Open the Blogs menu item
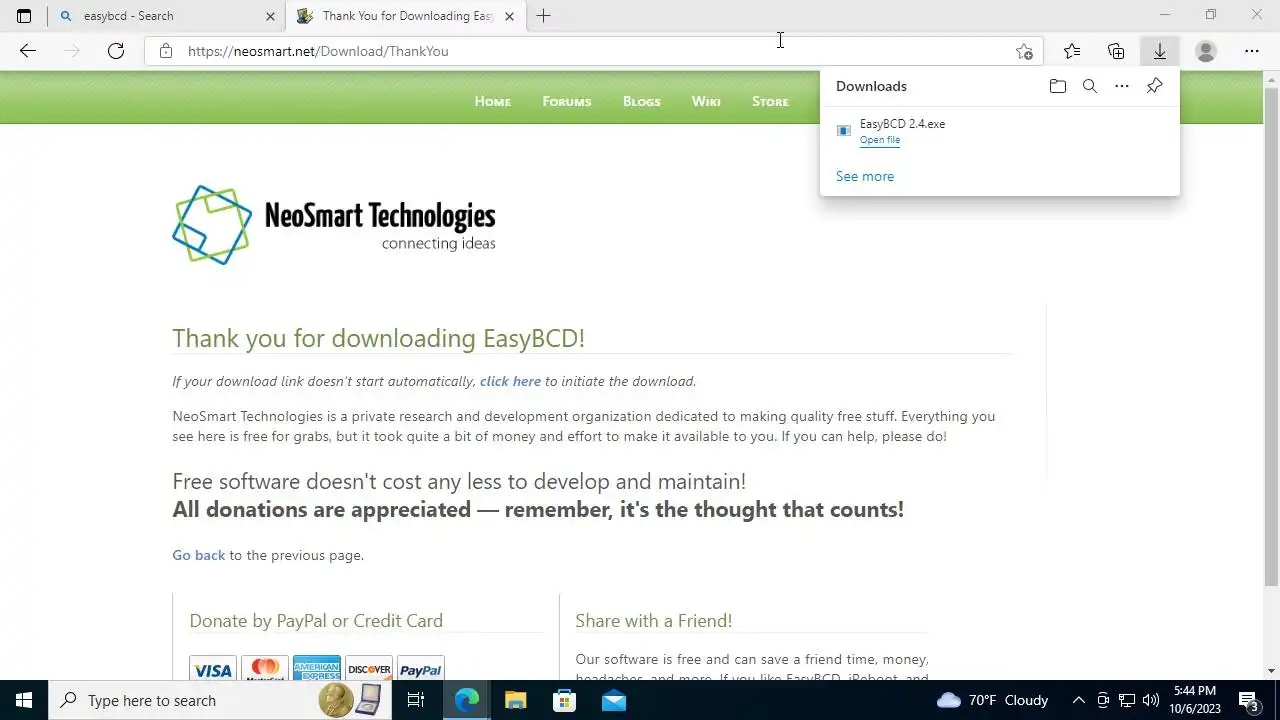 (x=641, y=101)
